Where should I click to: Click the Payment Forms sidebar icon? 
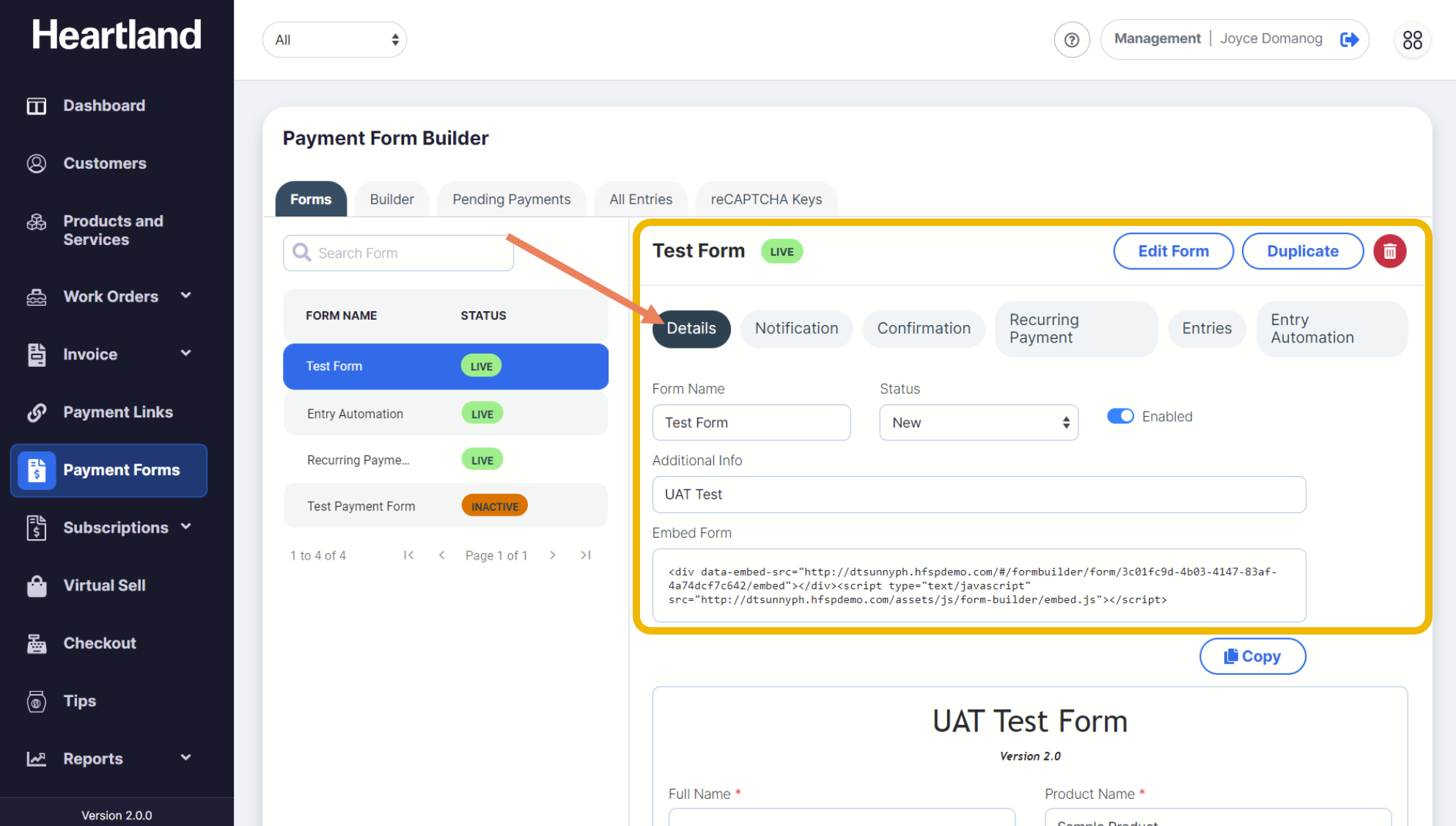tap(37, 470)
